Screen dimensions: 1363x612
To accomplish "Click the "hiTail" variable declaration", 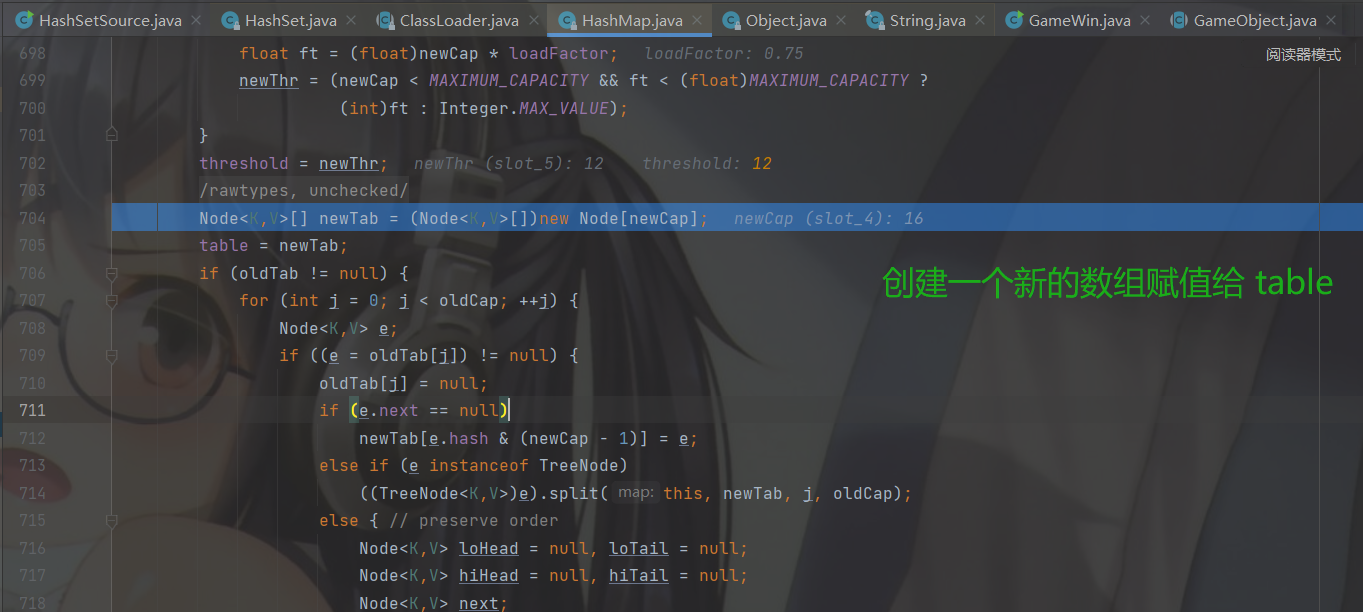I will point(639,575).
